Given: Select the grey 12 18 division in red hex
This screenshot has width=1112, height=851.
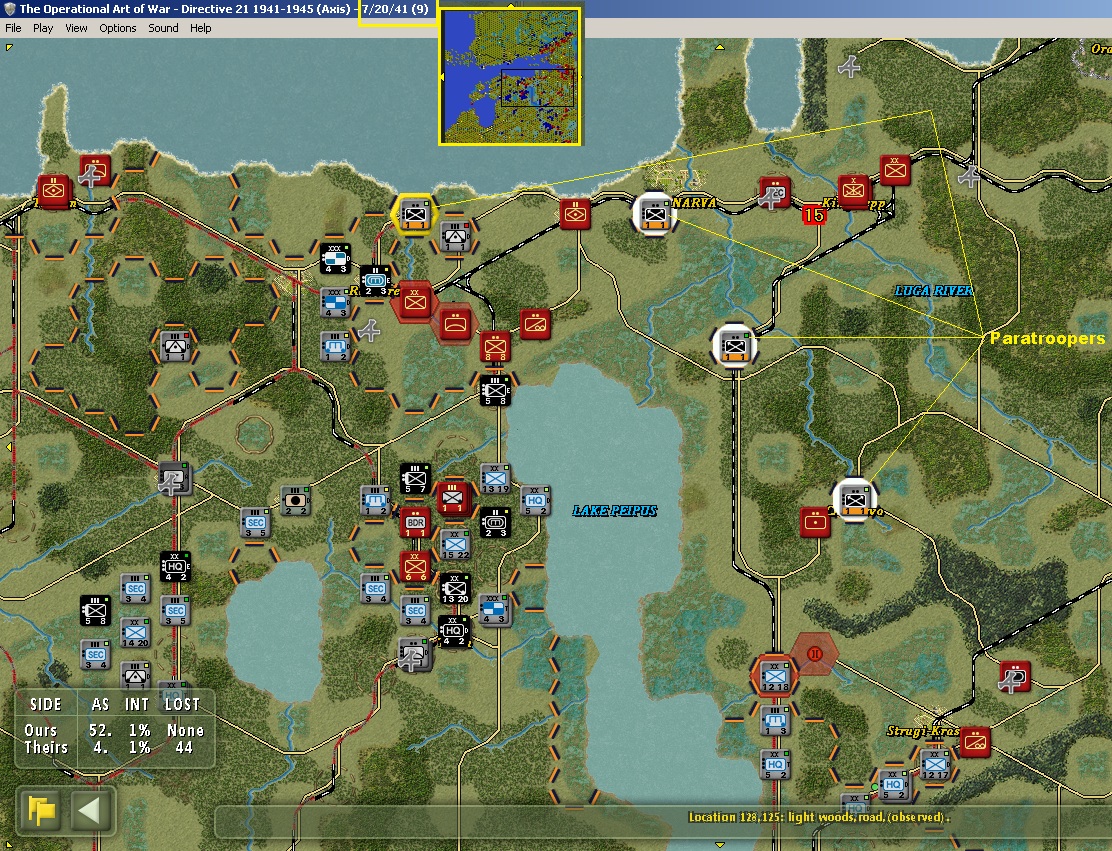Looking at the screenshot, I should (774, 677).
